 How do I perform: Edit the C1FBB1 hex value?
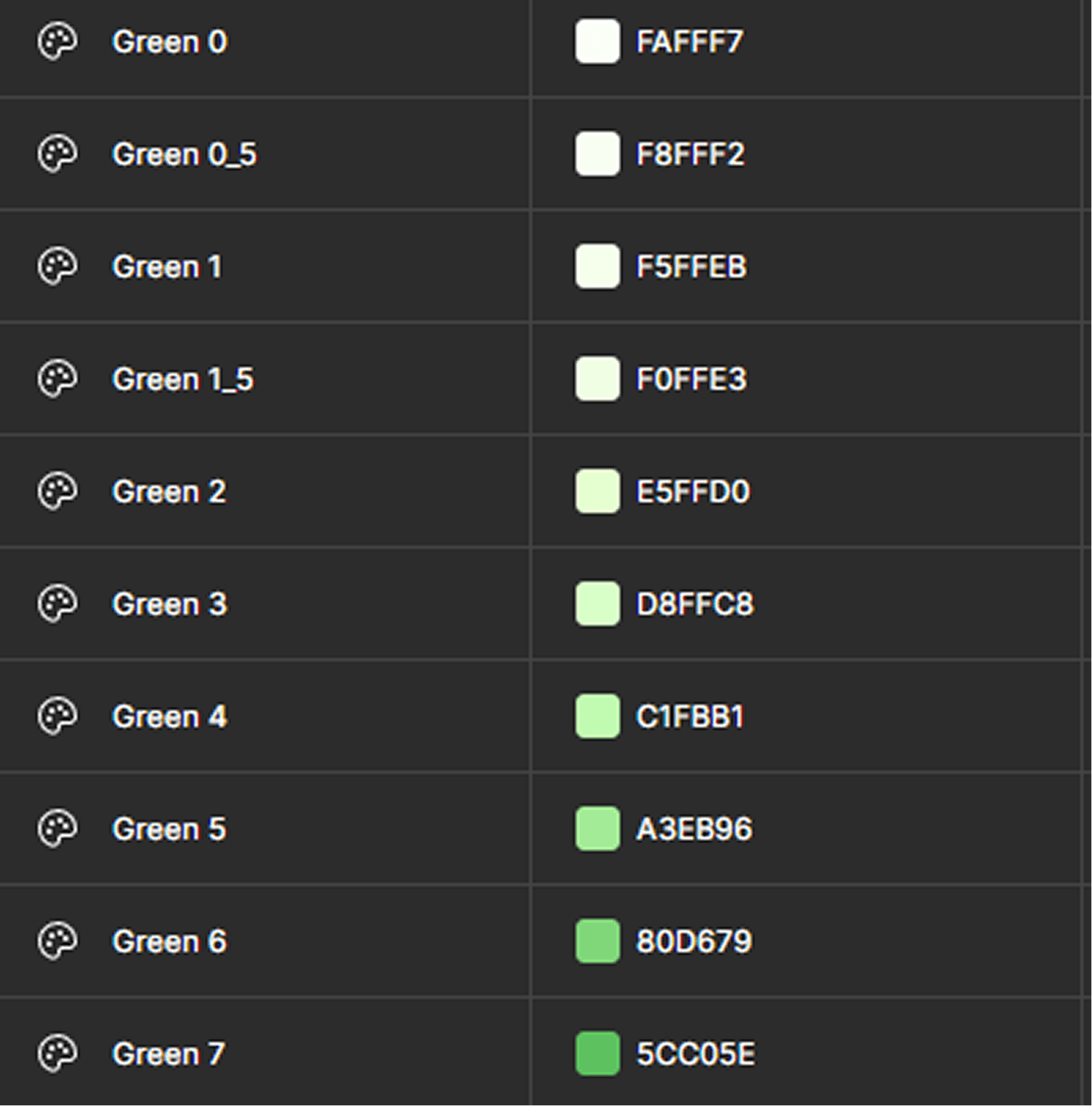[690, 717]
